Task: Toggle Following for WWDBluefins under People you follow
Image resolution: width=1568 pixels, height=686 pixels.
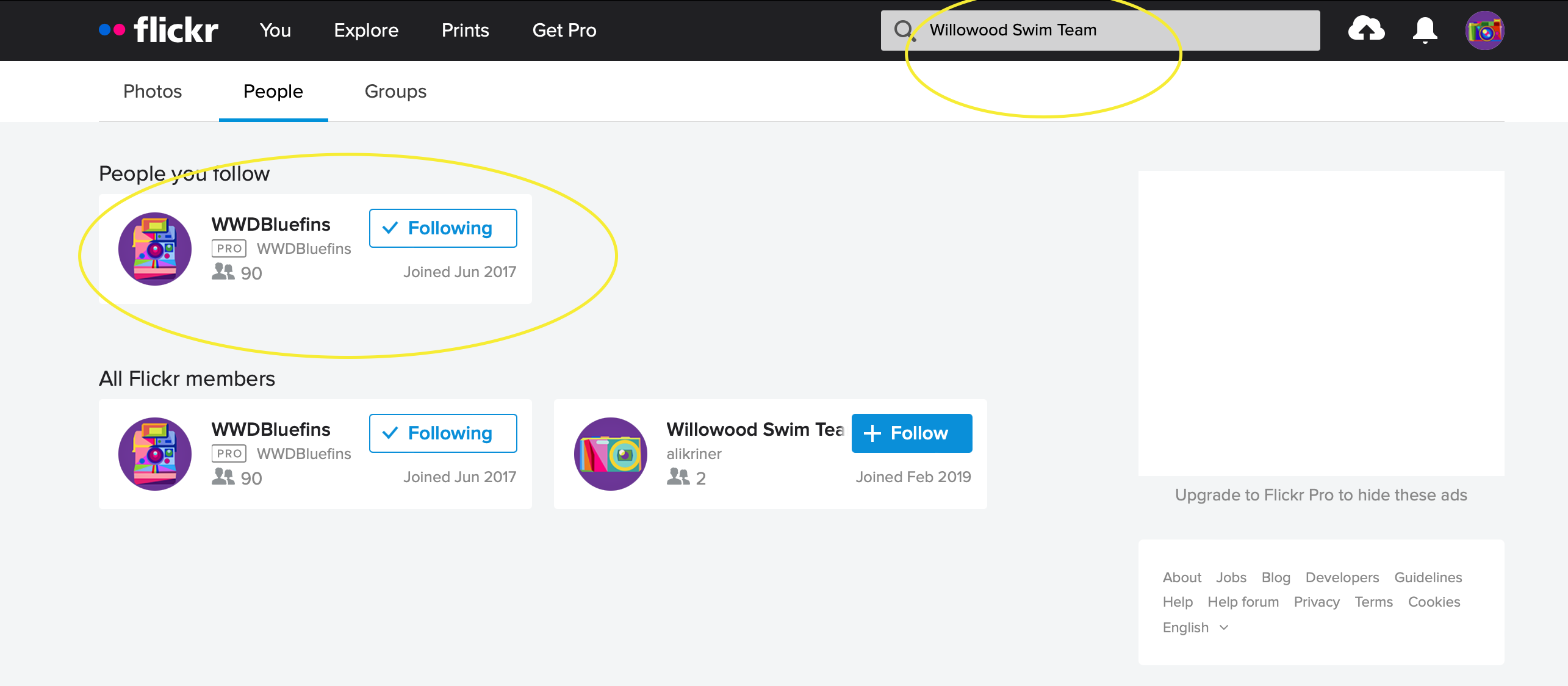Action: (x=443, y=228)
